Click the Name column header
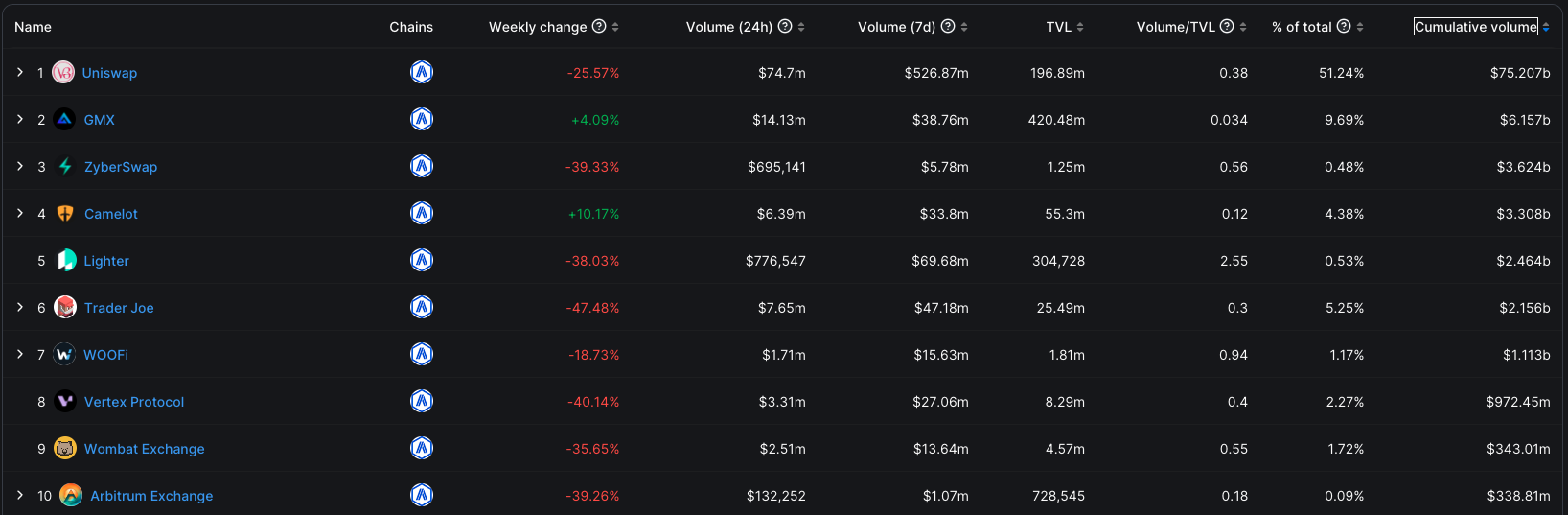 point(33,27)
